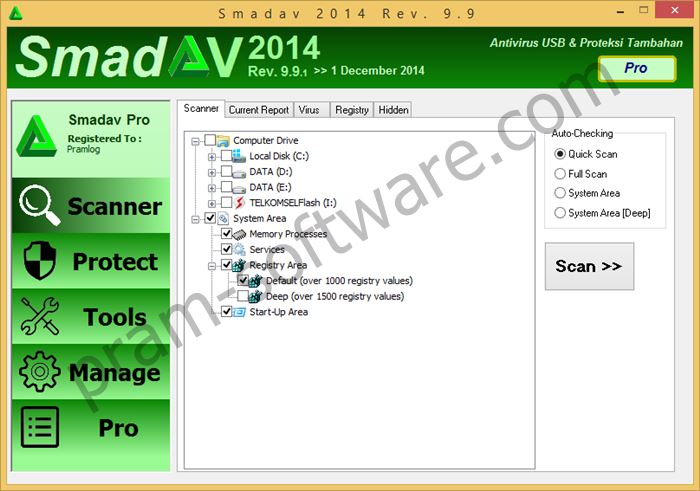The image size is (700, 491).
Task: Click the Computer Drive folder icon
Action: [x=223, y=141]
